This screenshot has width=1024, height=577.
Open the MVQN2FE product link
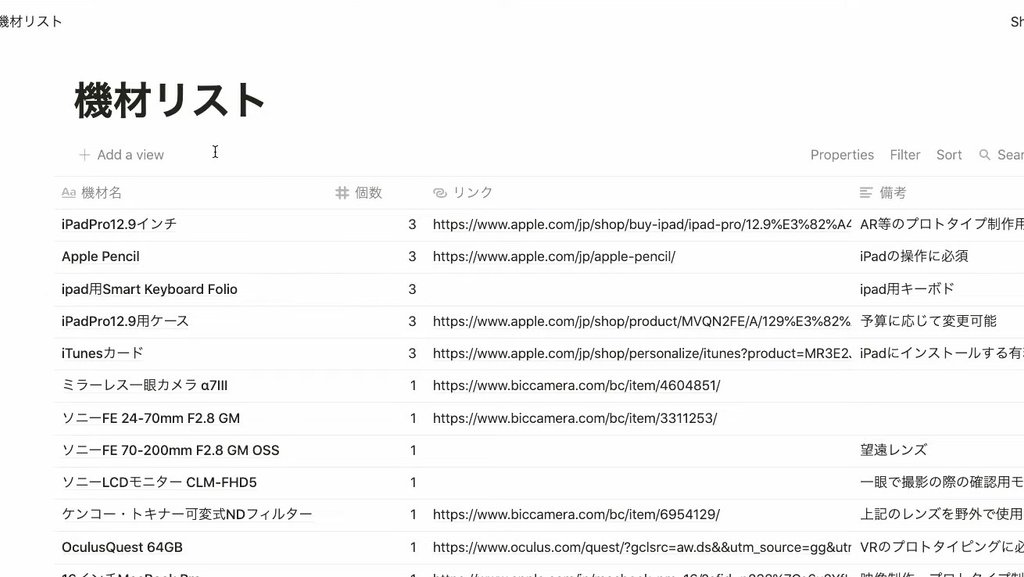tap(642, 321)
